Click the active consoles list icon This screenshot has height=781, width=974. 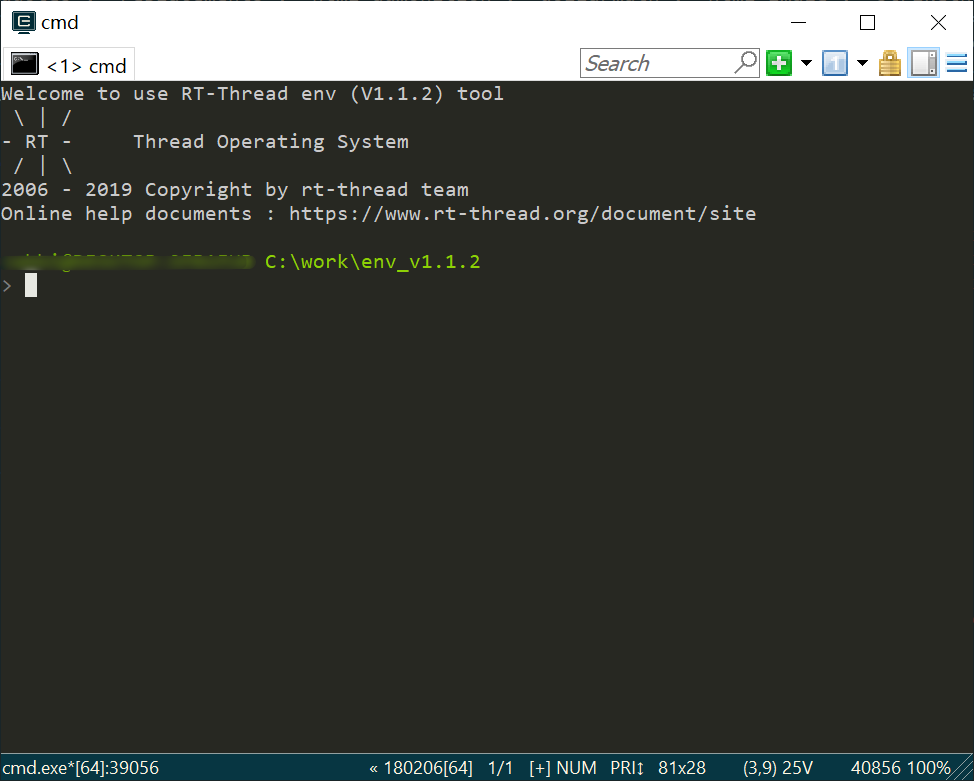click(x=834, y=63)
